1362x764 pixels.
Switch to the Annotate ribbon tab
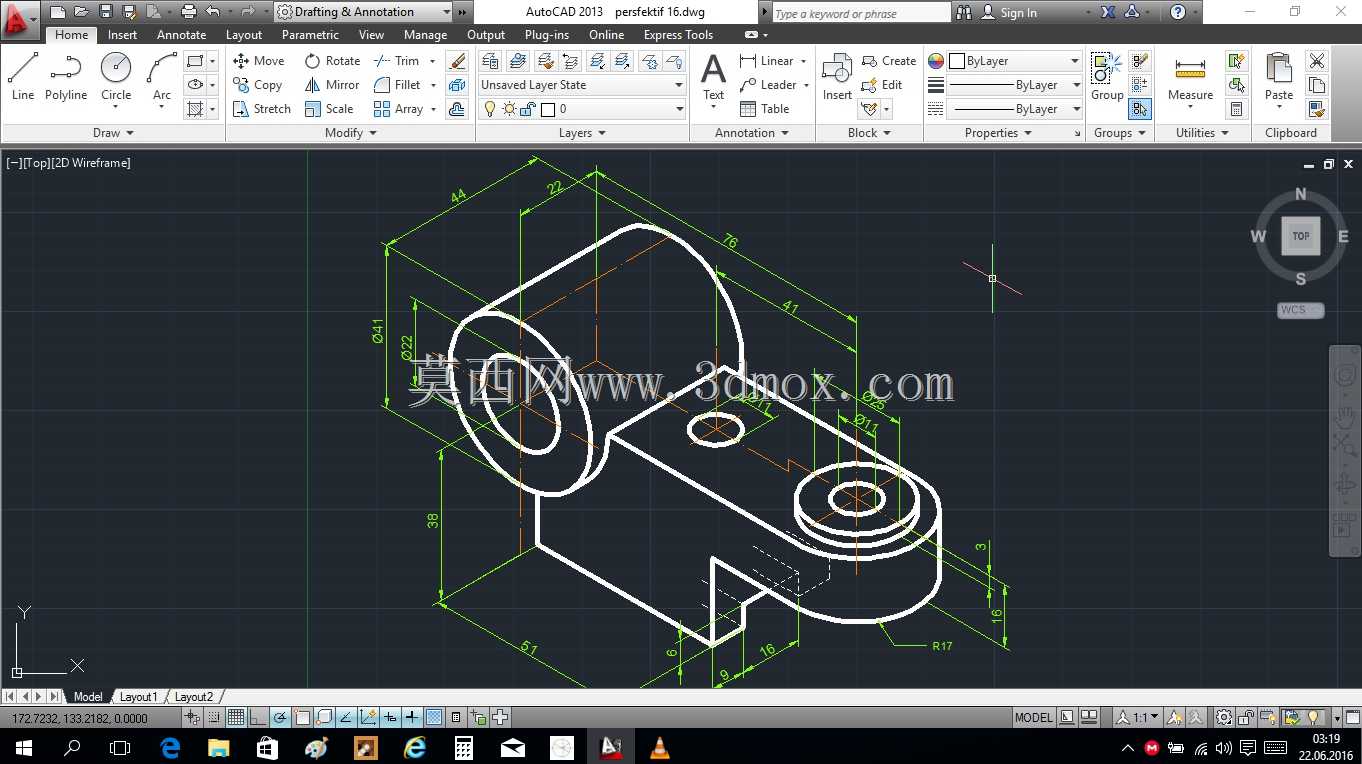point(181,35)
